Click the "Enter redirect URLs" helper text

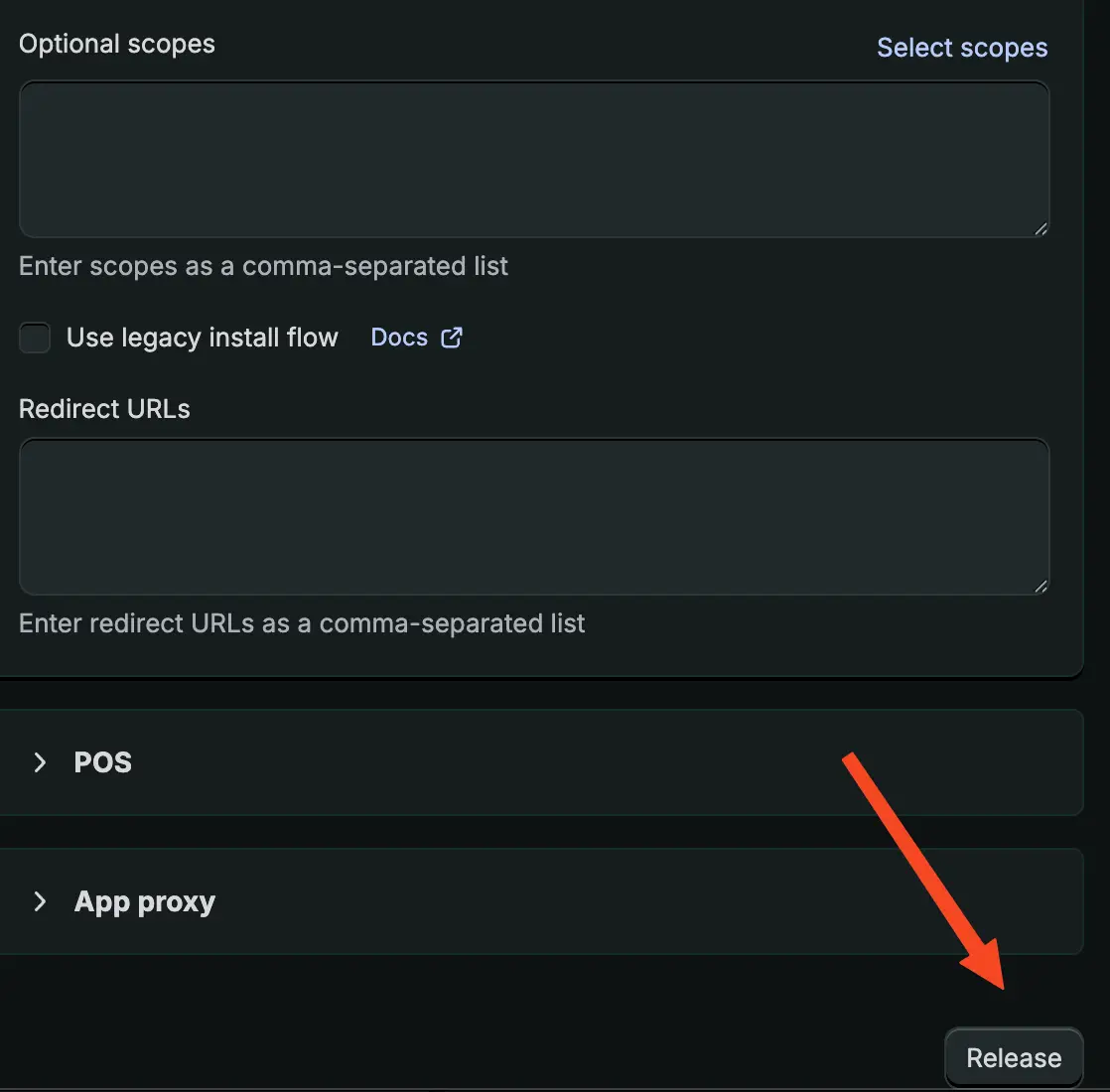[302, 623]
